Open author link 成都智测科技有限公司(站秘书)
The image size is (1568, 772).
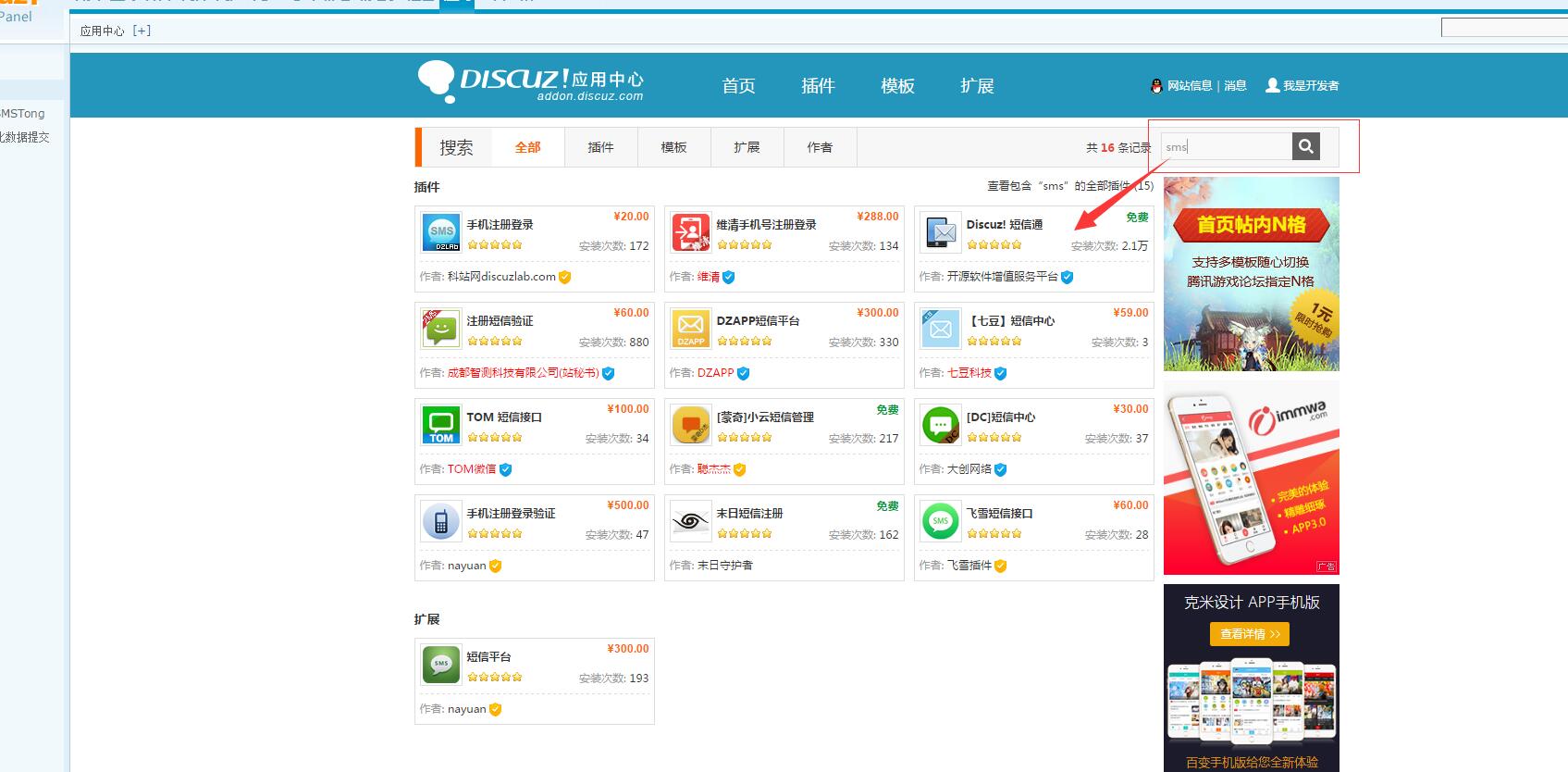point(523,373)
